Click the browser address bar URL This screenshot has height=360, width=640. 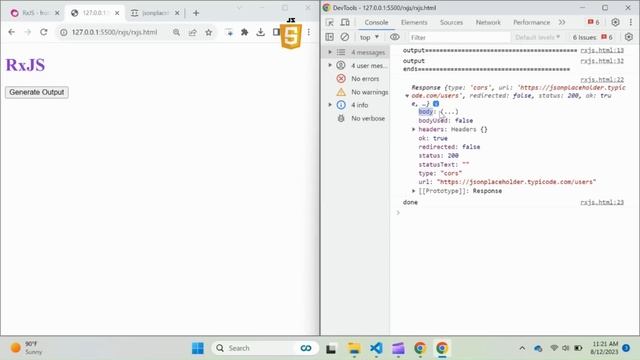[114, 32]
